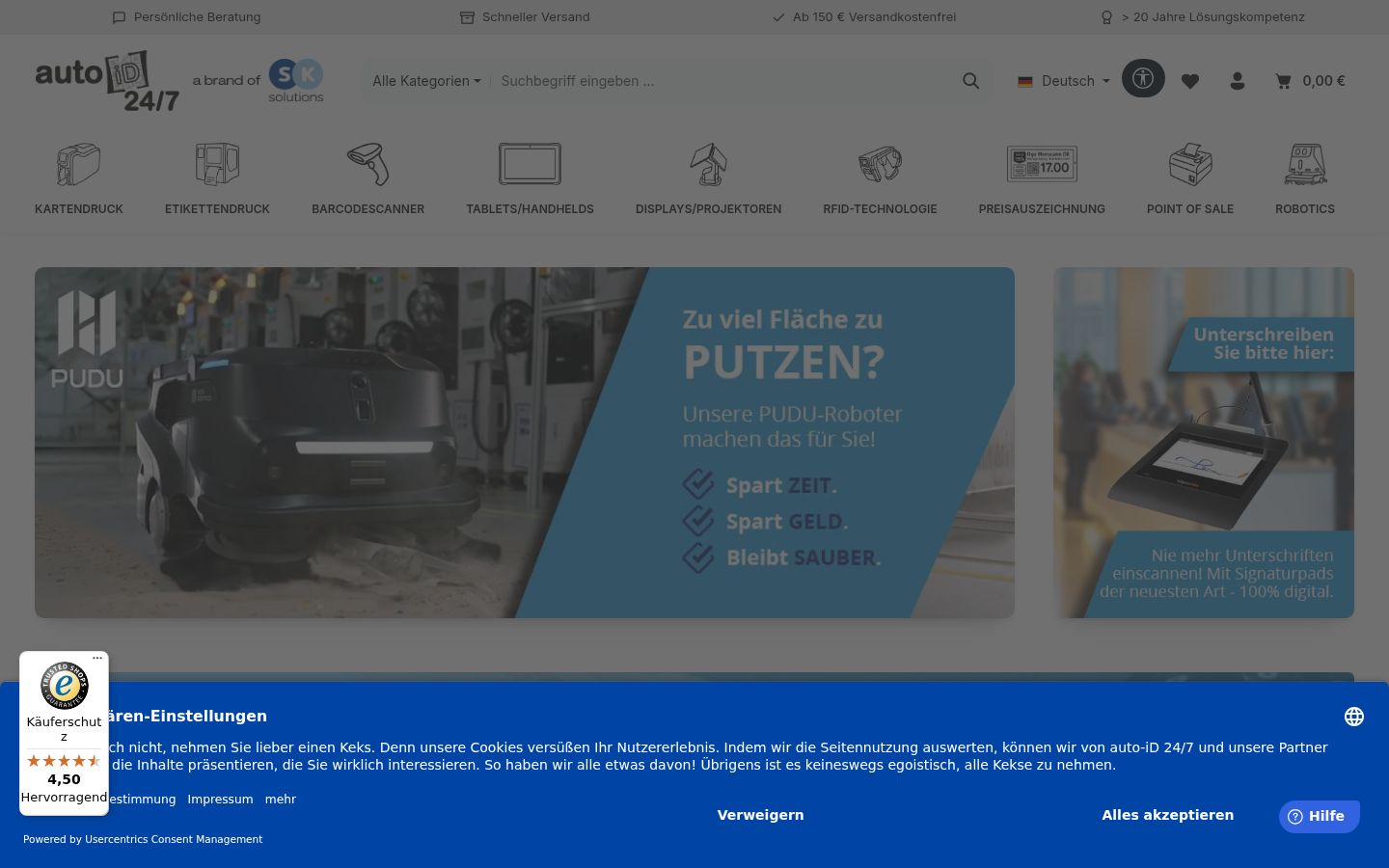Open the Trusted Shops badge three-dot menu

[x=97, y=658]
